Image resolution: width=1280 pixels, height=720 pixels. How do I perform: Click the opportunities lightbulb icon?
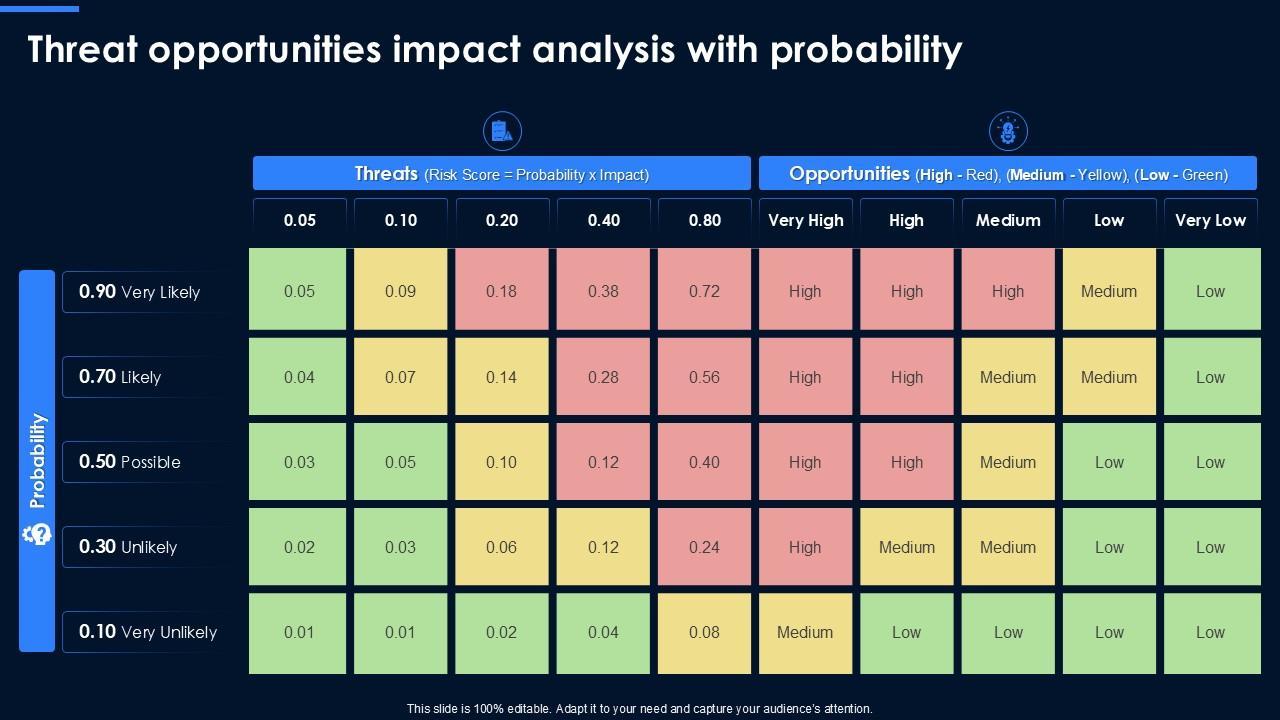1008,131
